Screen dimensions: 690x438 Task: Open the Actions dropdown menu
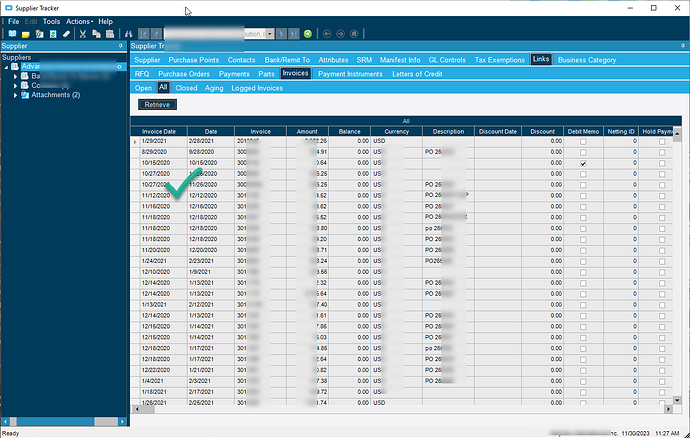click(79, 21)
